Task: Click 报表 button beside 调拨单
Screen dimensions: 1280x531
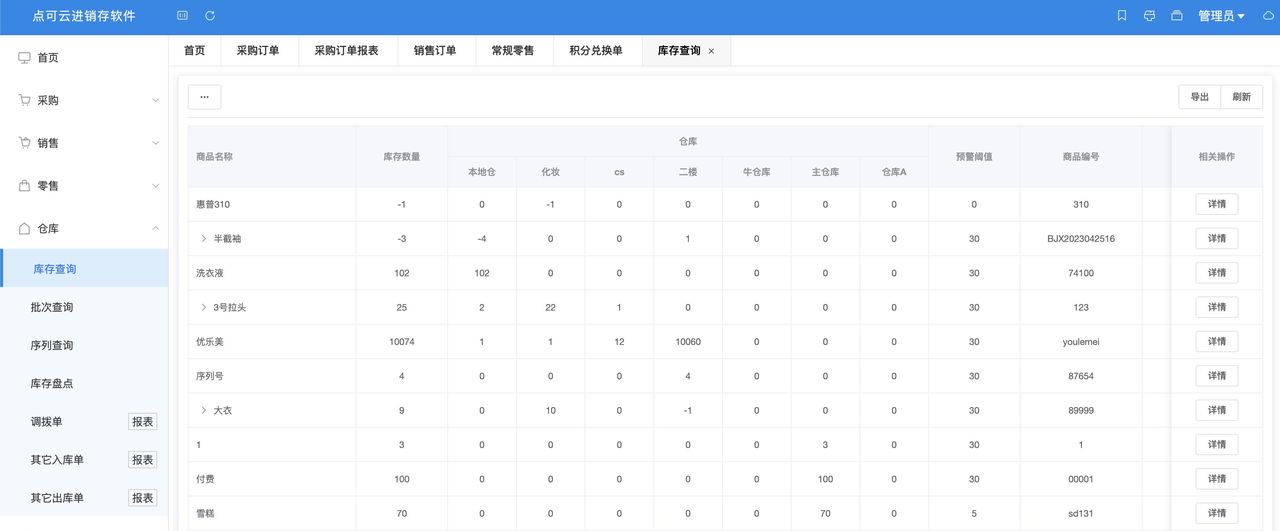Action: click(143, 422)
